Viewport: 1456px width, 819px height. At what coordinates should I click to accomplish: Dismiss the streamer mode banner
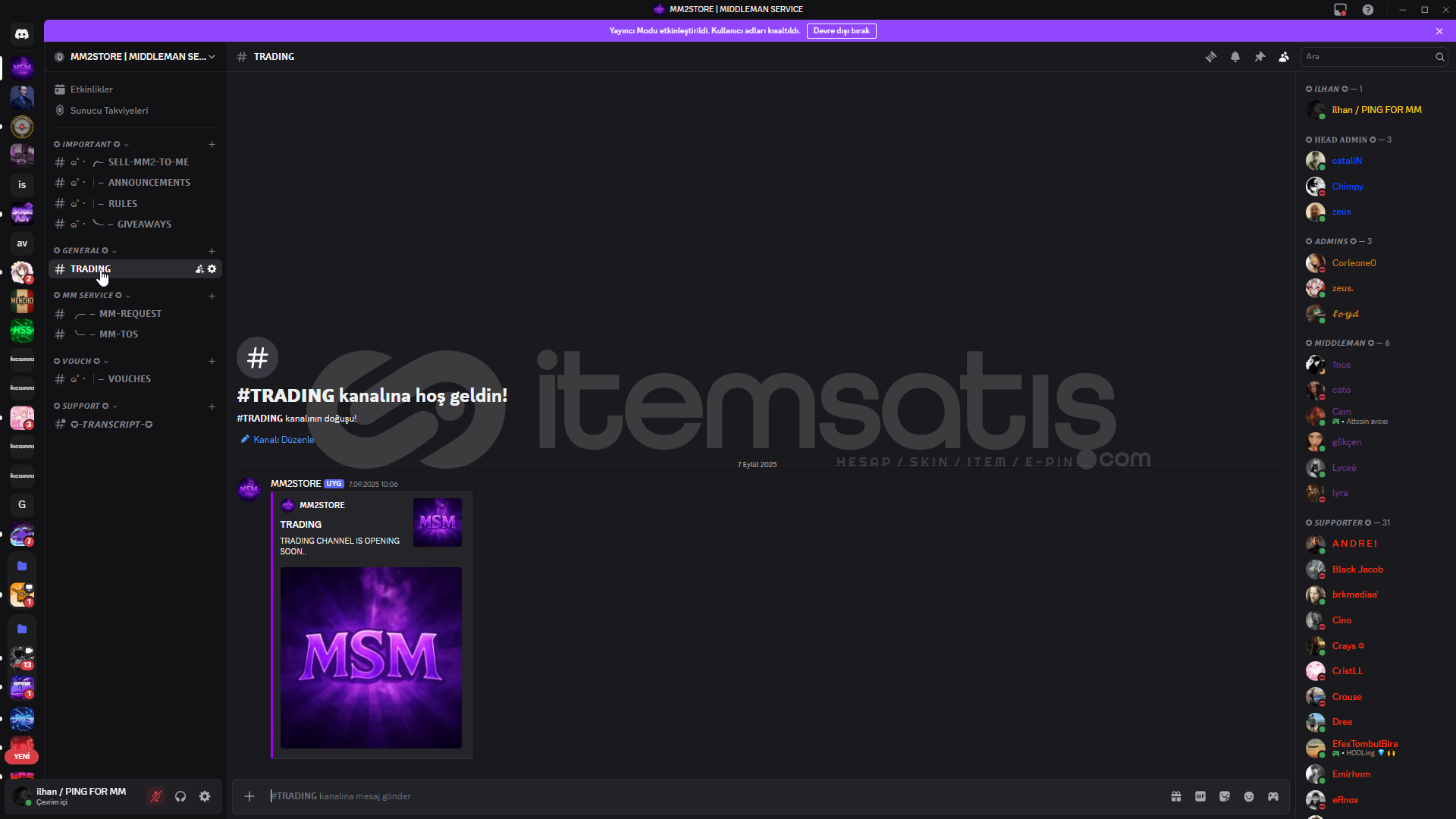coord(1439,31)
